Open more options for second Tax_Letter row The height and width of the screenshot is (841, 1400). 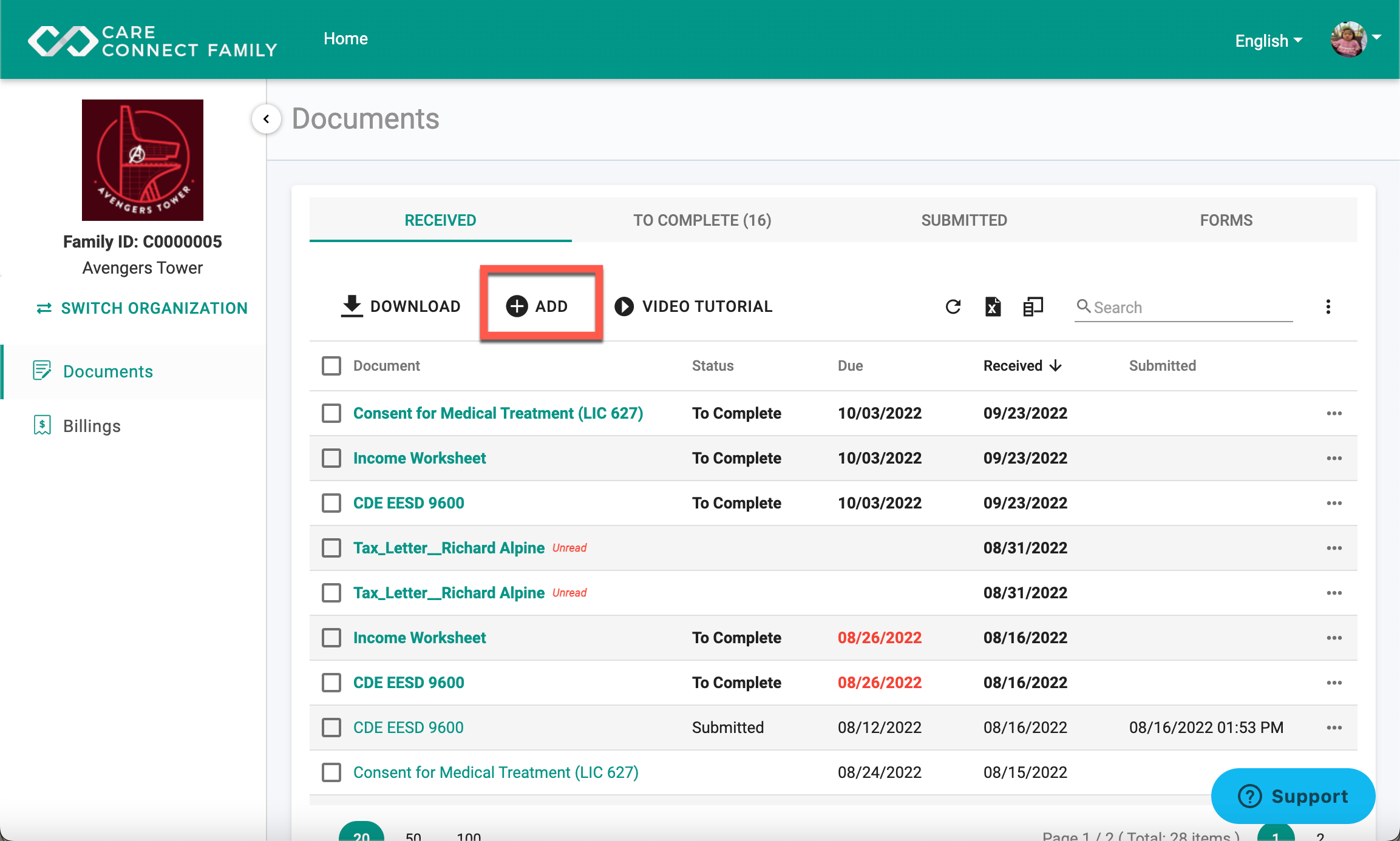click(1334, 593)
